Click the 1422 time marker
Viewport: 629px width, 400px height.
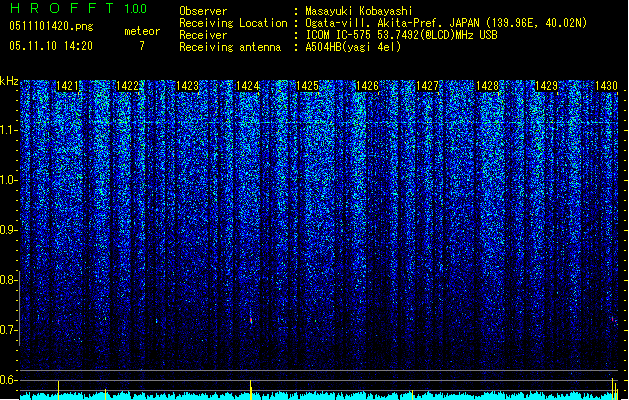(127, 86)
